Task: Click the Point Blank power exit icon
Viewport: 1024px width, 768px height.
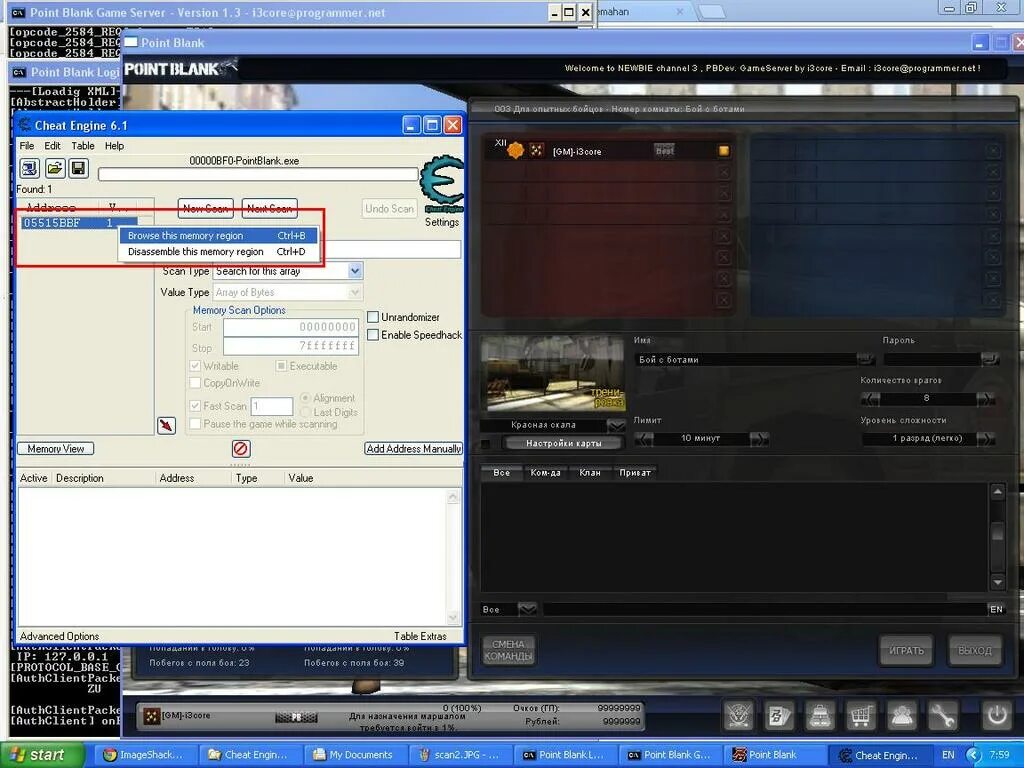Action: 997,716
